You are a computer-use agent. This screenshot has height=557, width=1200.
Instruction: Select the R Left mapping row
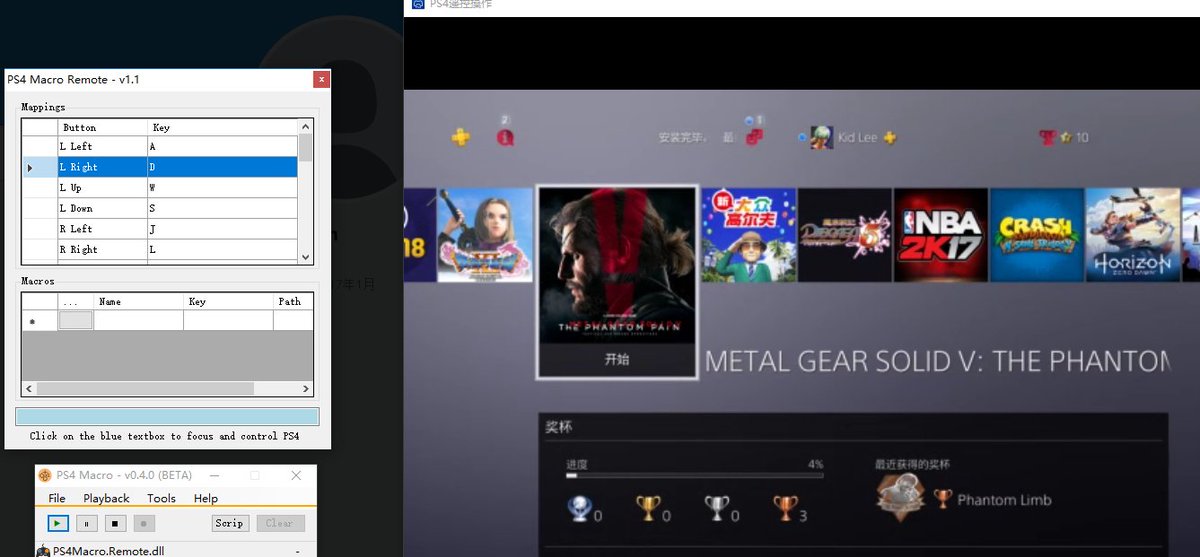(x=160, y=228)
